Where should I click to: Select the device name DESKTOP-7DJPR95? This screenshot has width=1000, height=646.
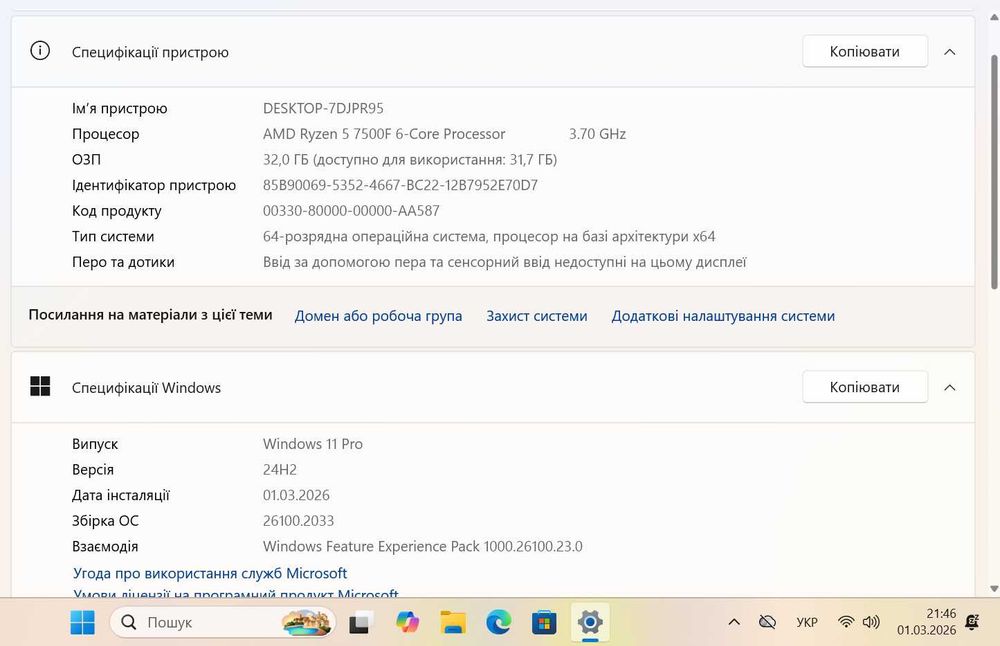click(323, 108)
